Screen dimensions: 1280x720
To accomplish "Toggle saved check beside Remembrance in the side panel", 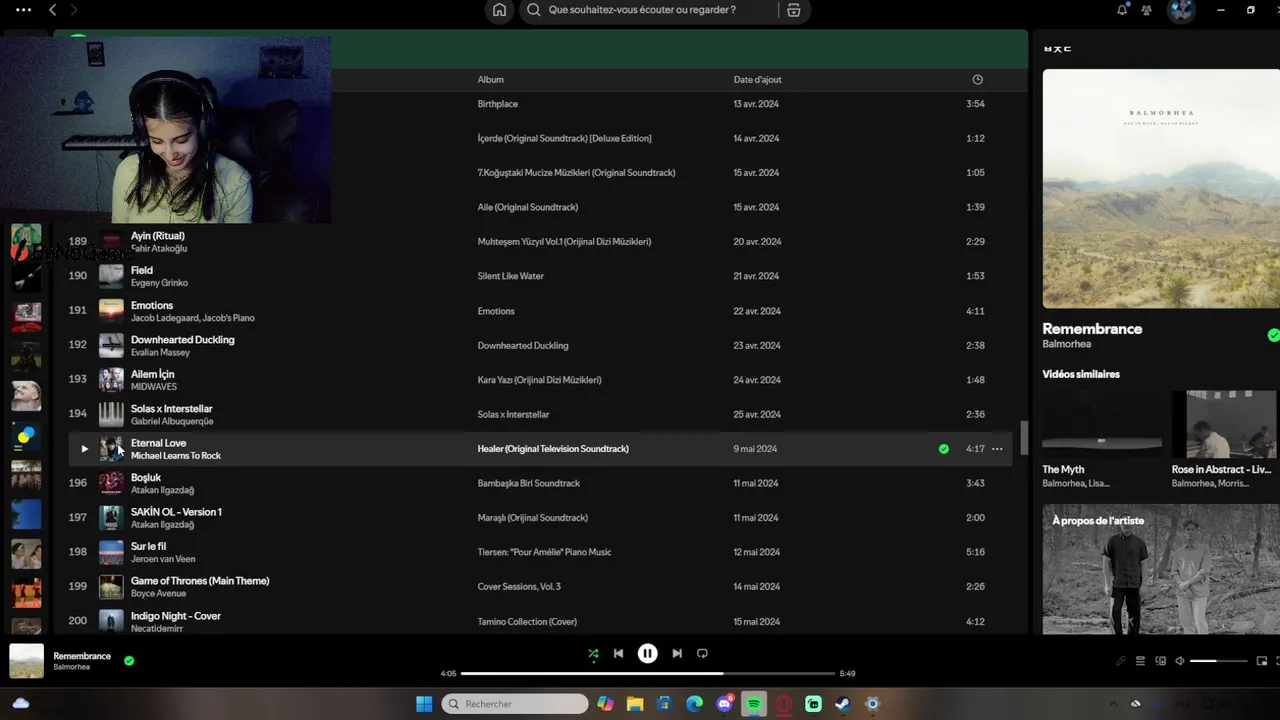I will [1273, 335].
